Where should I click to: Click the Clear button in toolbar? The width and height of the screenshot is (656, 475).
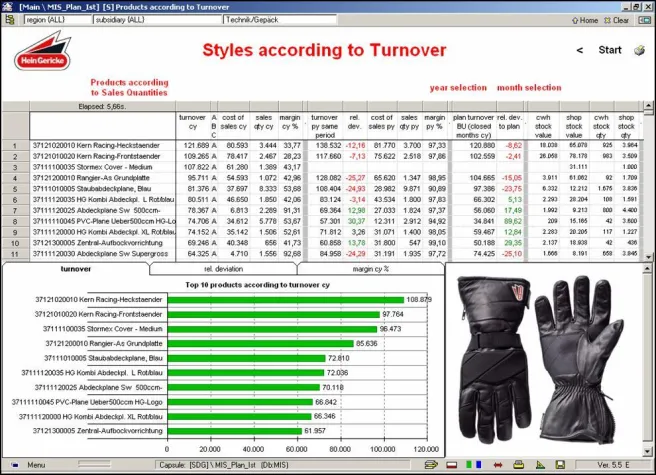coord(616,20)
